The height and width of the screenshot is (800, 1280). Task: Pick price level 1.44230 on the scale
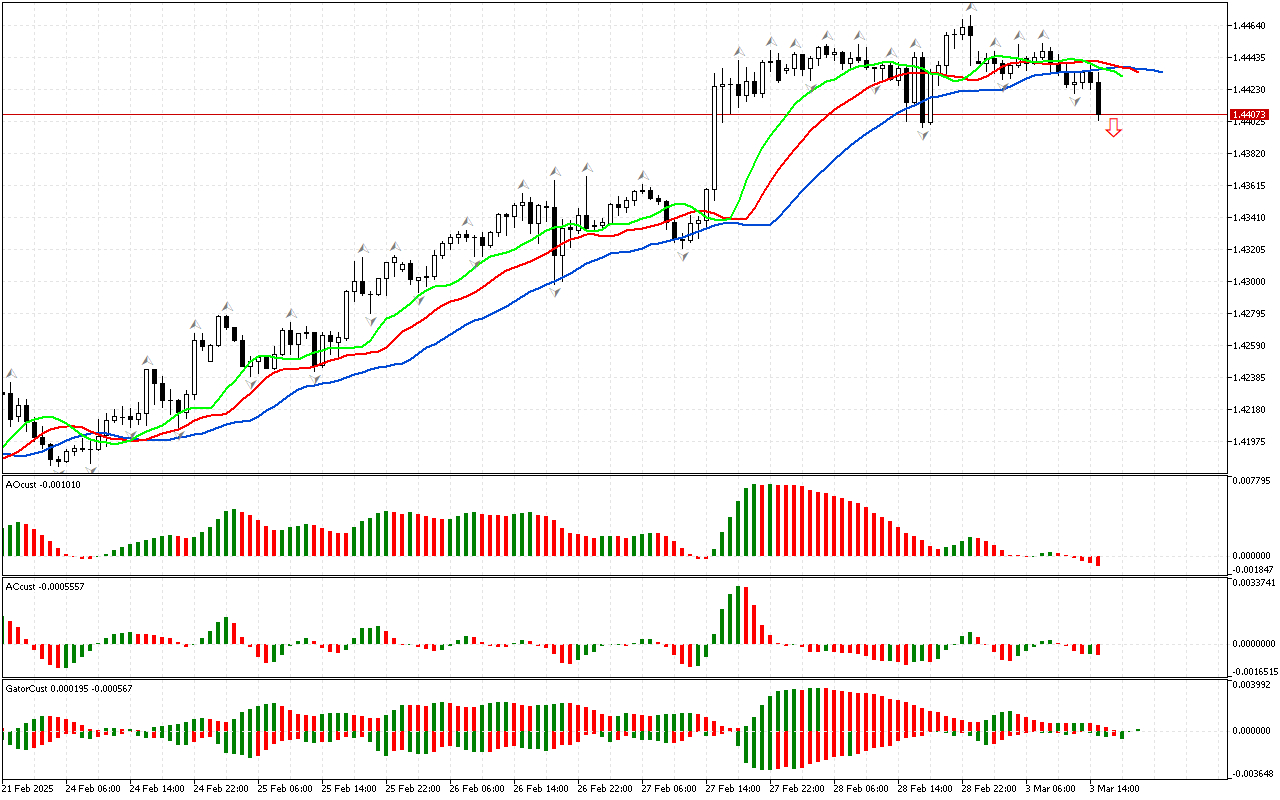(1249, 89)
